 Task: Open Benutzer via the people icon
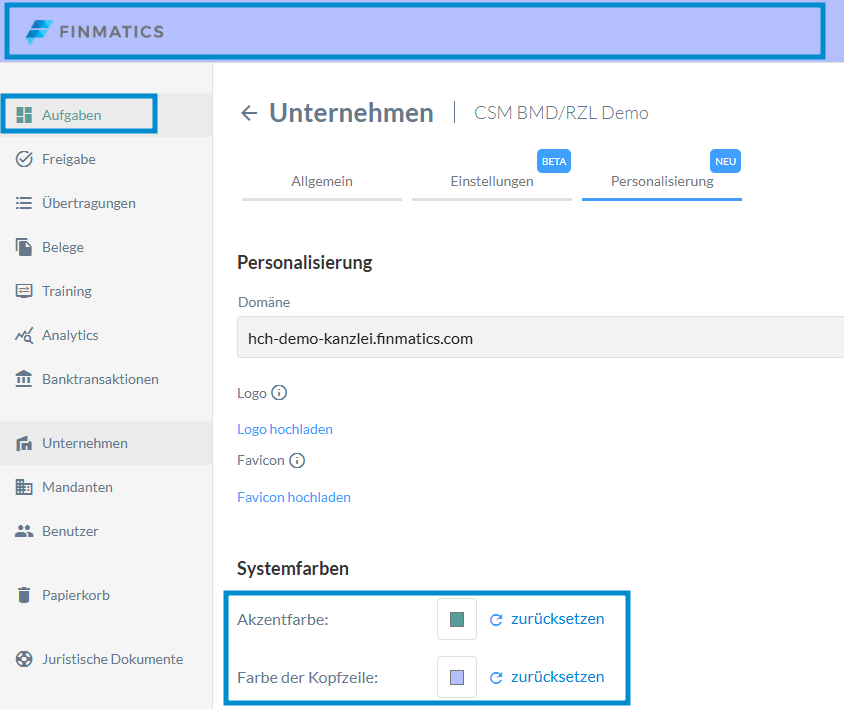pyautogui.click(x=25, y=530)
